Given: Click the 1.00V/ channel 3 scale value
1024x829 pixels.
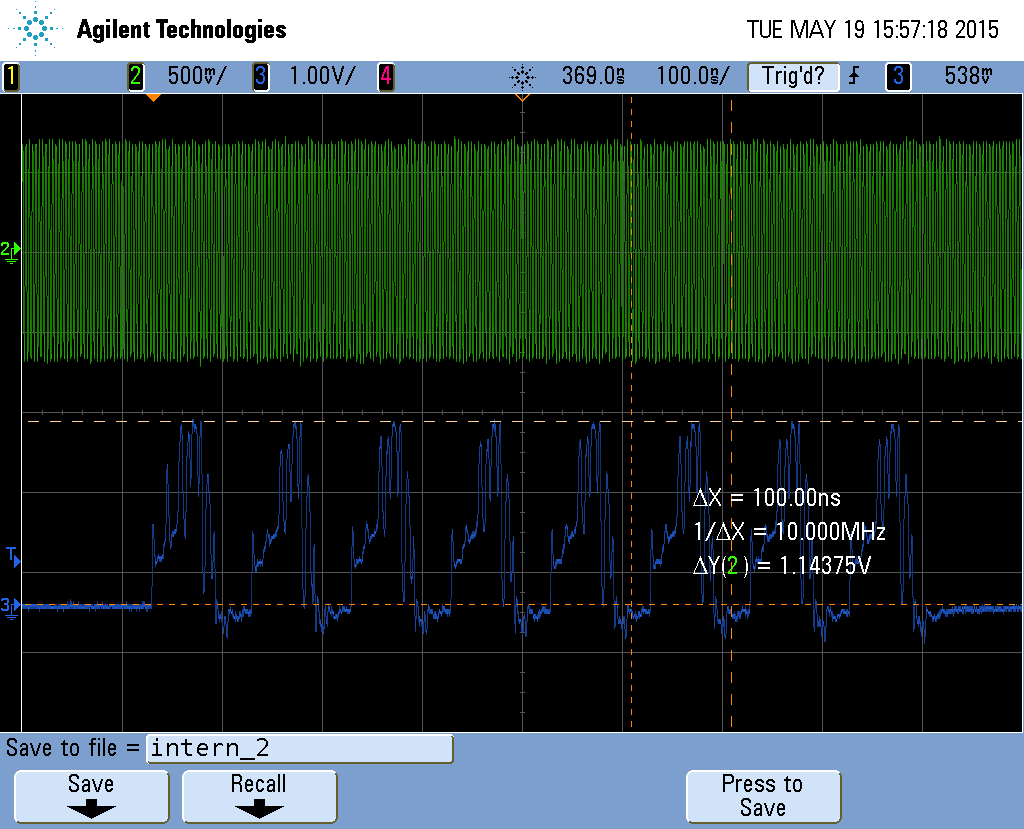Looking at the screenshot, I should click(323, 76).
